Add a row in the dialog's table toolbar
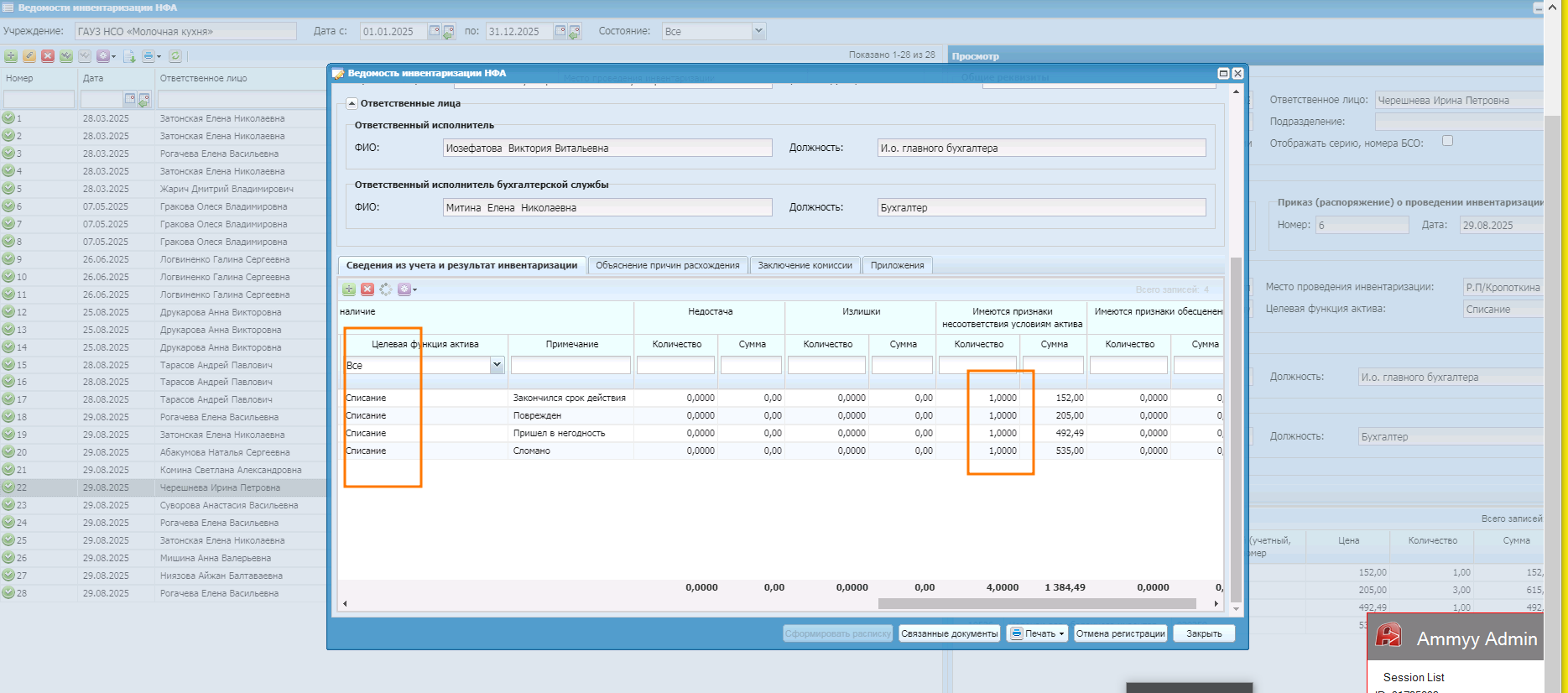Screen dimensions: 1568x693 point(349,289)
